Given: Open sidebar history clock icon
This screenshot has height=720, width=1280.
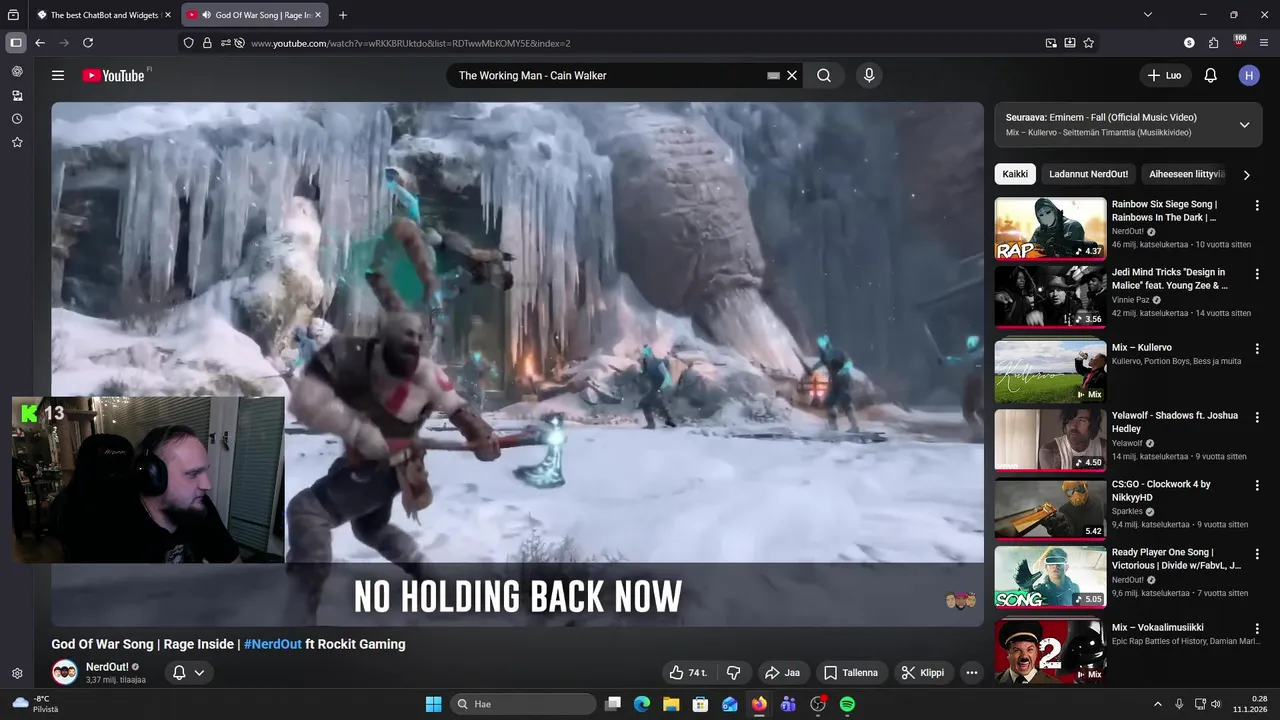Looking at the screenshot, I should tap(17, 119).
